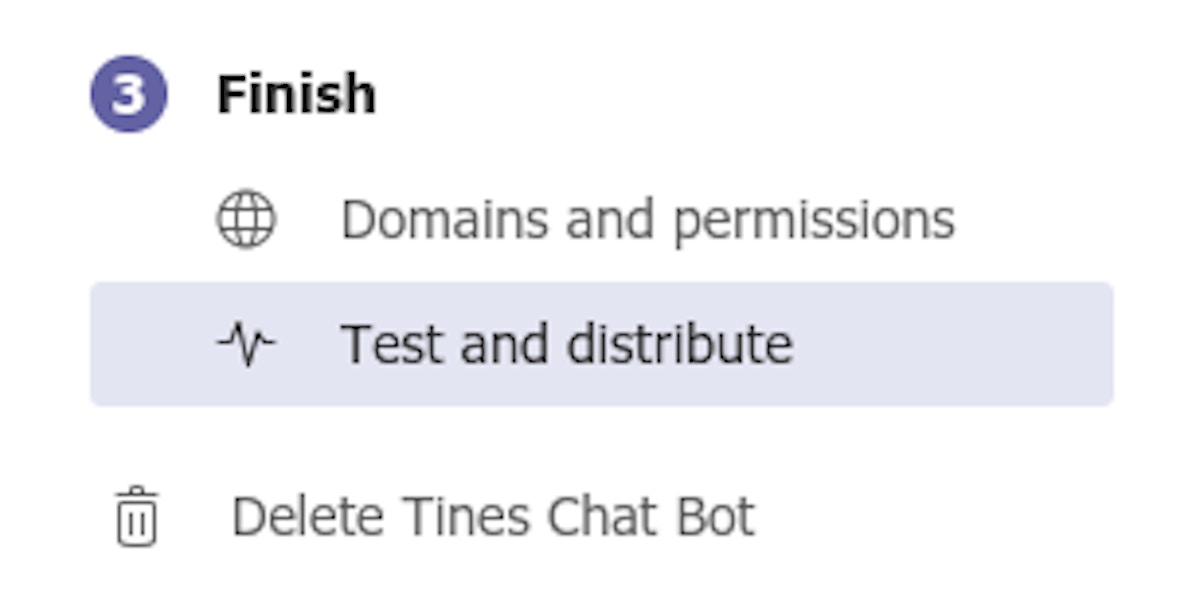Hit the delete bin icon for Tines Chat Bot

pyautogui.click(x=137, y=517)
